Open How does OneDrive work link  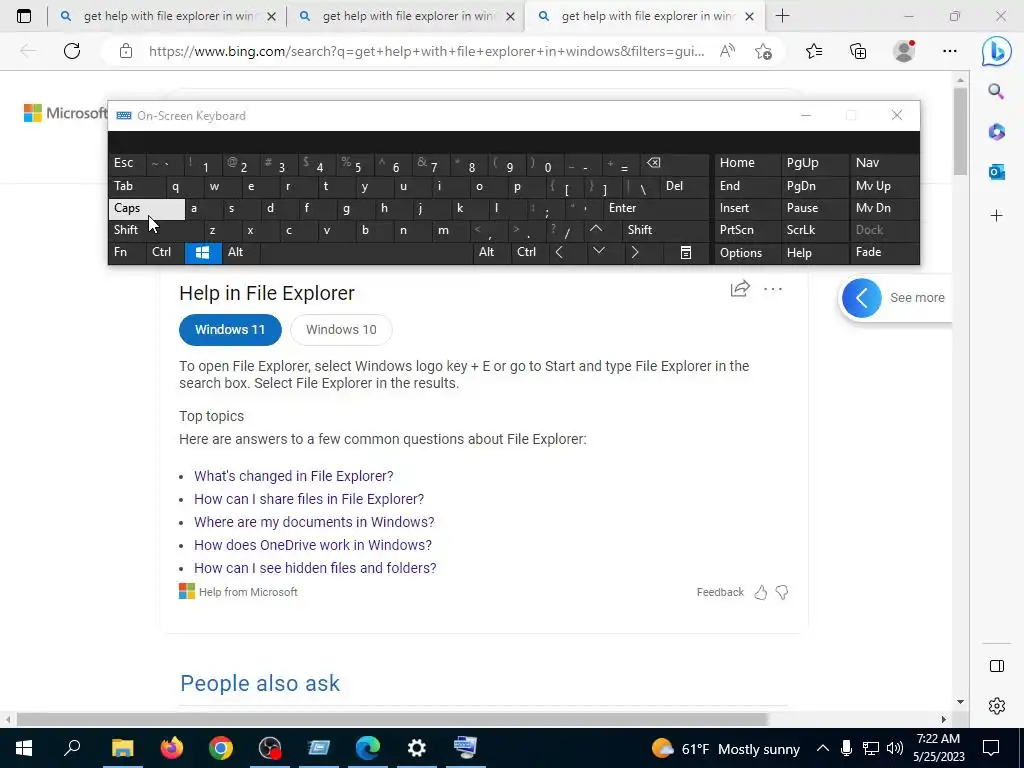(313, 545)
